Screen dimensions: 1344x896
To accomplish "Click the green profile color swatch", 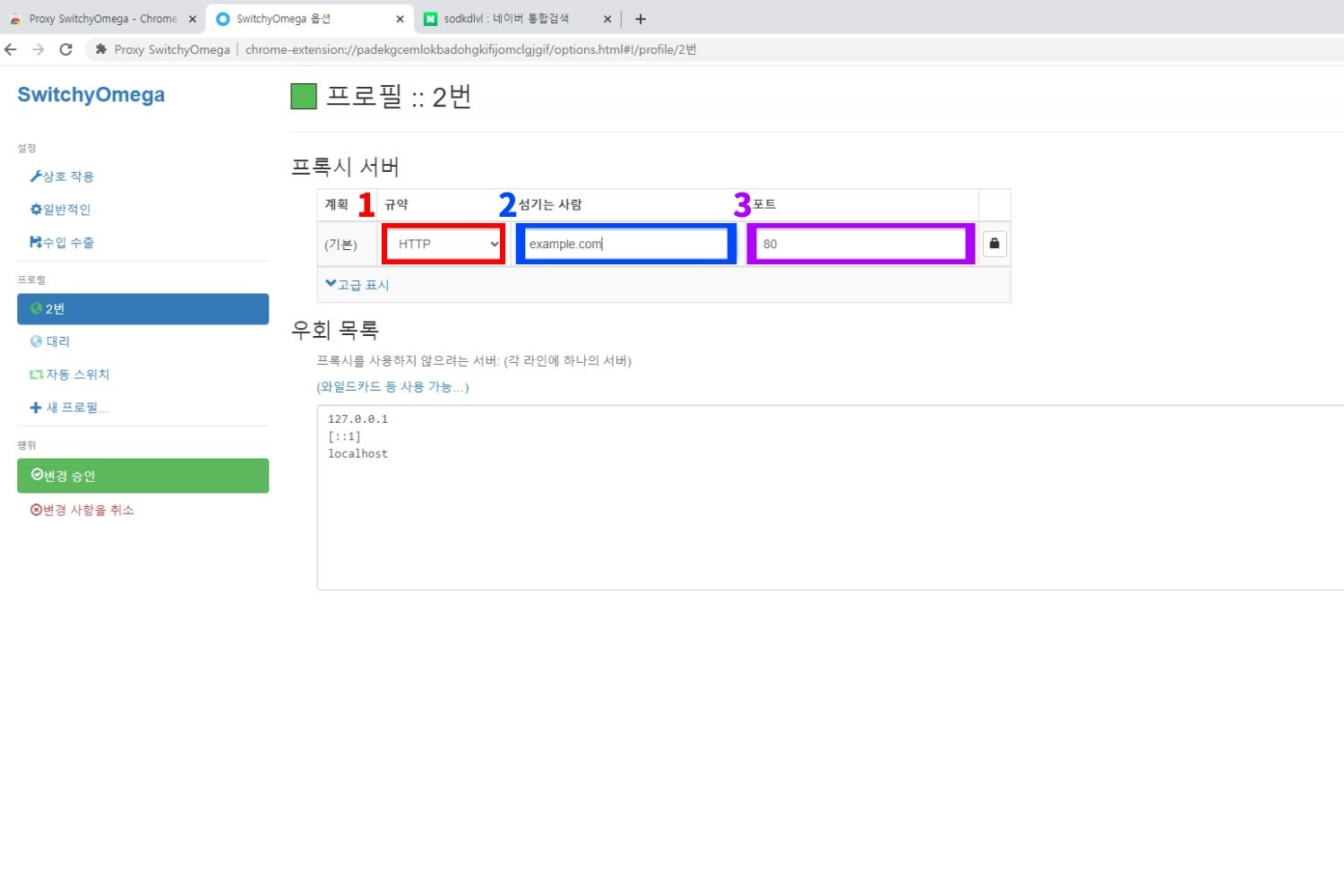I will pyautogui.click(x=304, y=97).
